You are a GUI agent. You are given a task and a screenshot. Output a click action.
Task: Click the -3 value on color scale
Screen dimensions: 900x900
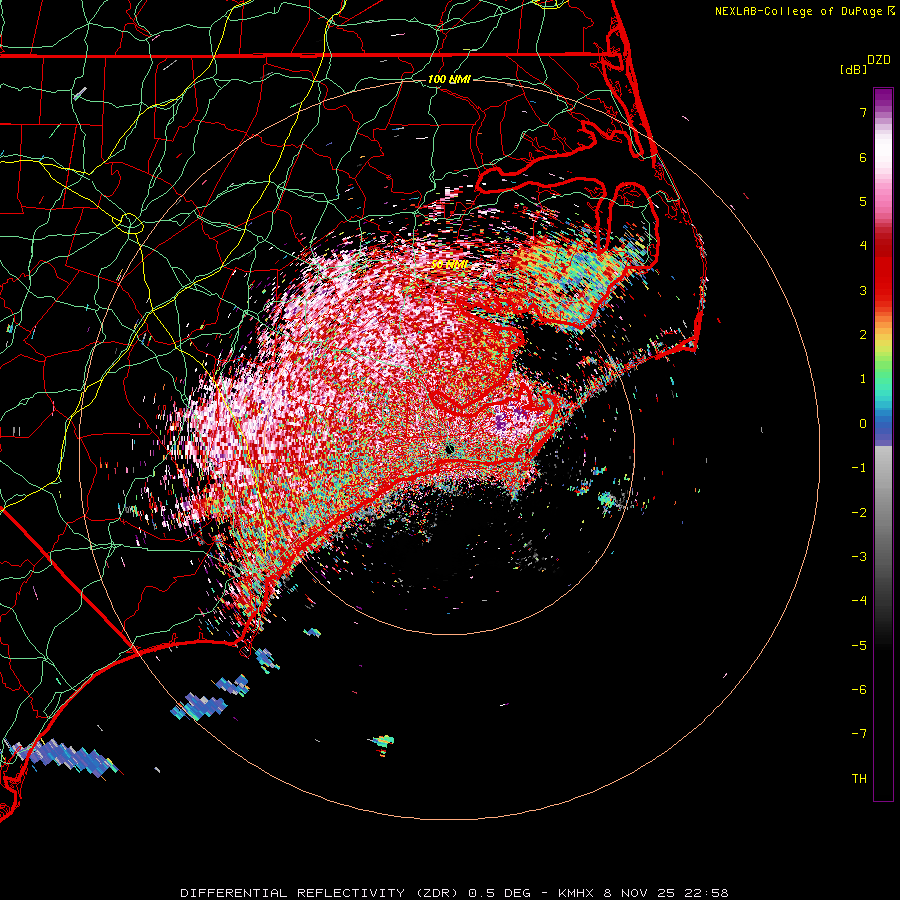tap(859, 557)
